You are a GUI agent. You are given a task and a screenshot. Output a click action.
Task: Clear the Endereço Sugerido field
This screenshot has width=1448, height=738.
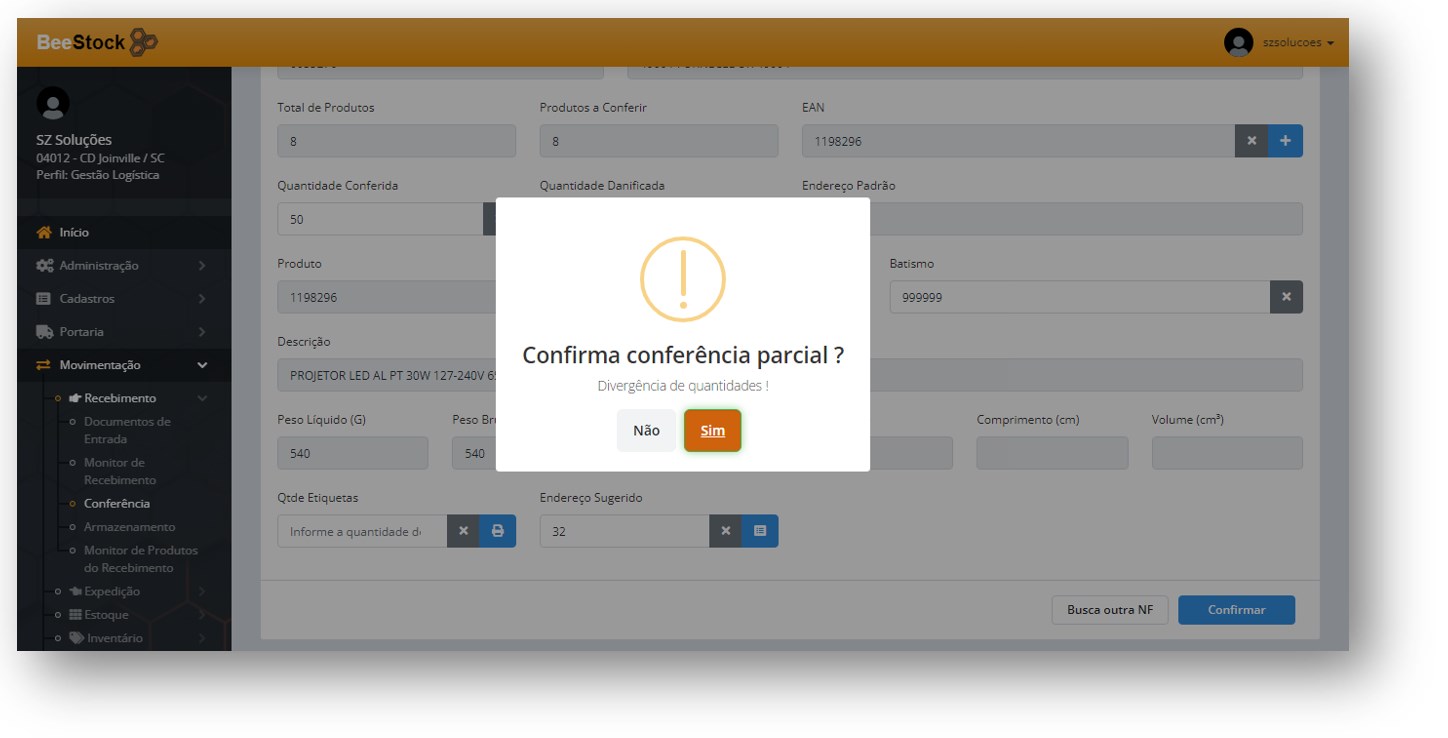(726, 531)
